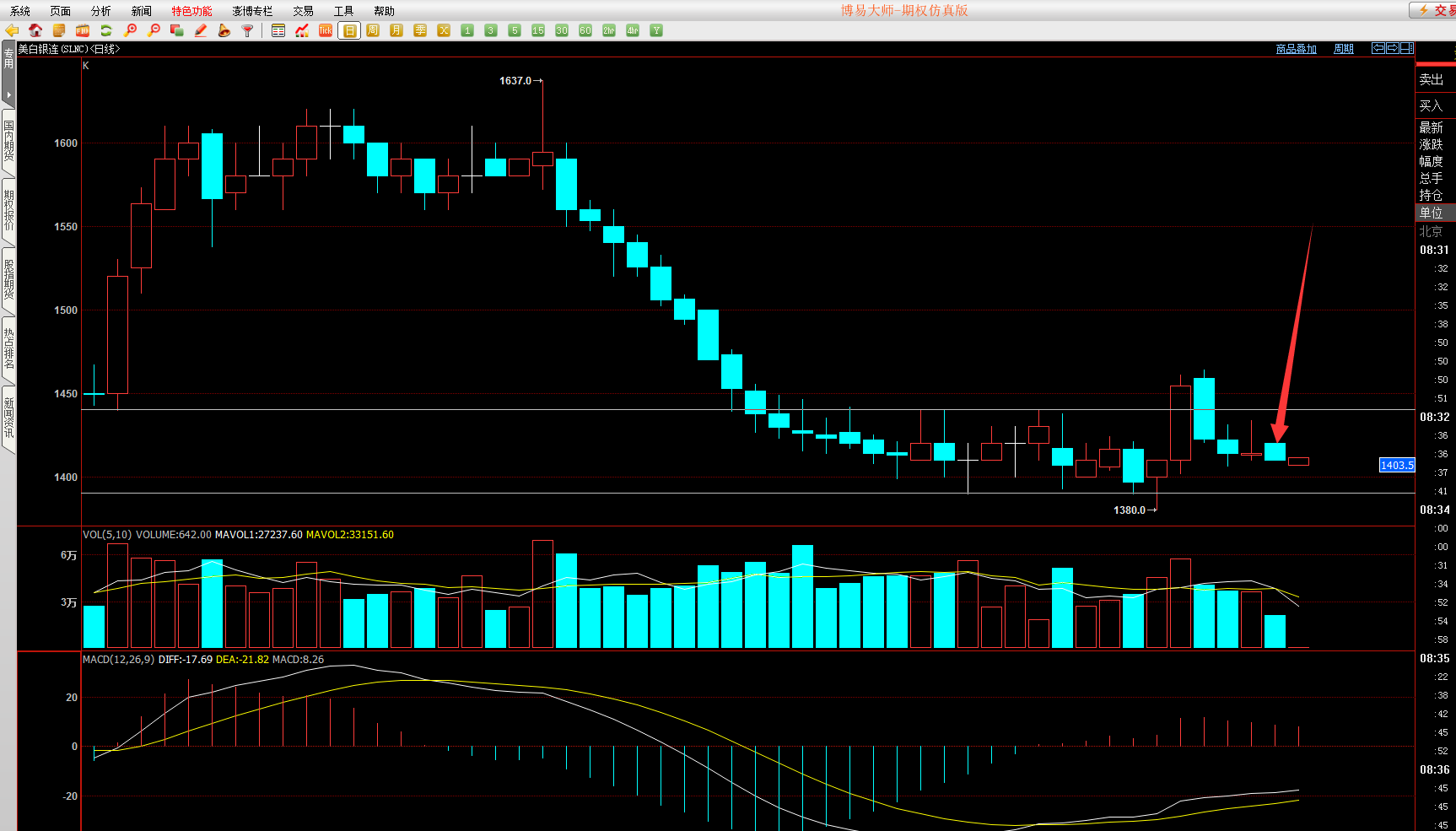Open the Tick chart view
Image resolution: width=1456 pixels, height=831 pixels.
click(326, 30)
